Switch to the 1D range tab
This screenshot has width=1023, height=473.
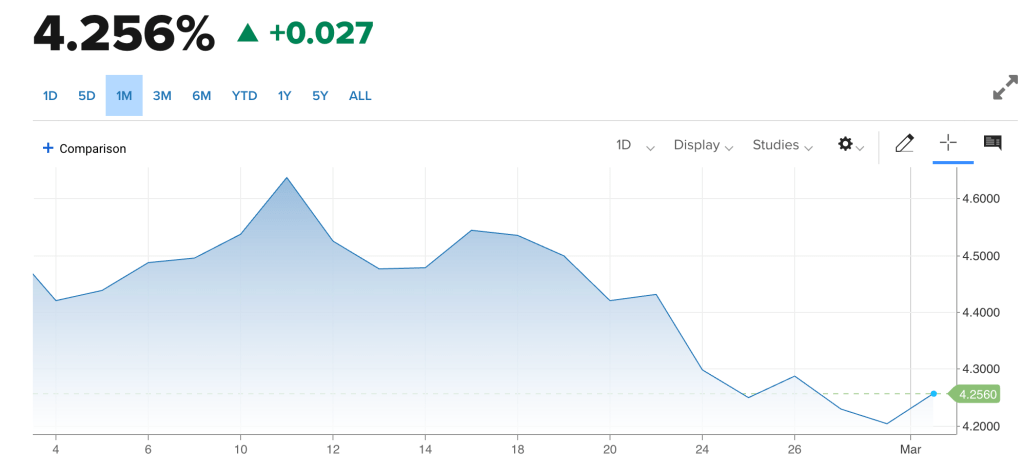click(50, 96)
